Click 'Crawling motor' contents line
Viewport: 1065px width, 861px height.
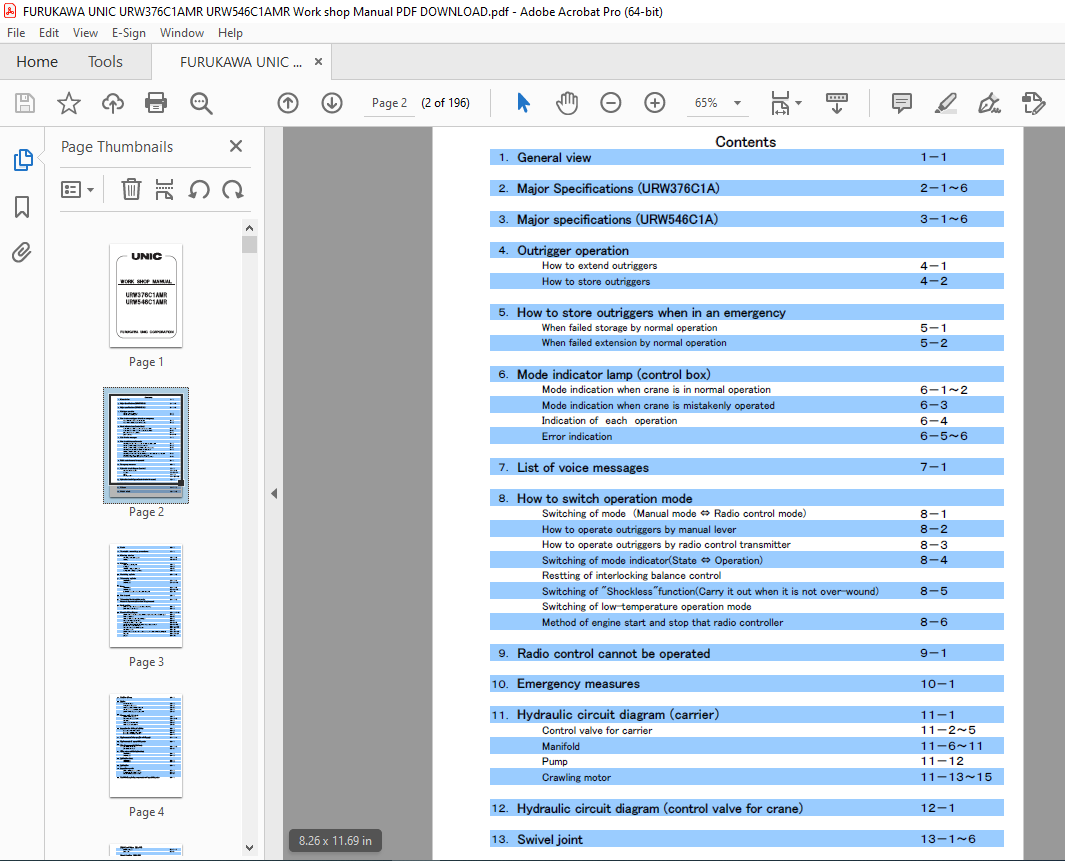pos(746,777)
